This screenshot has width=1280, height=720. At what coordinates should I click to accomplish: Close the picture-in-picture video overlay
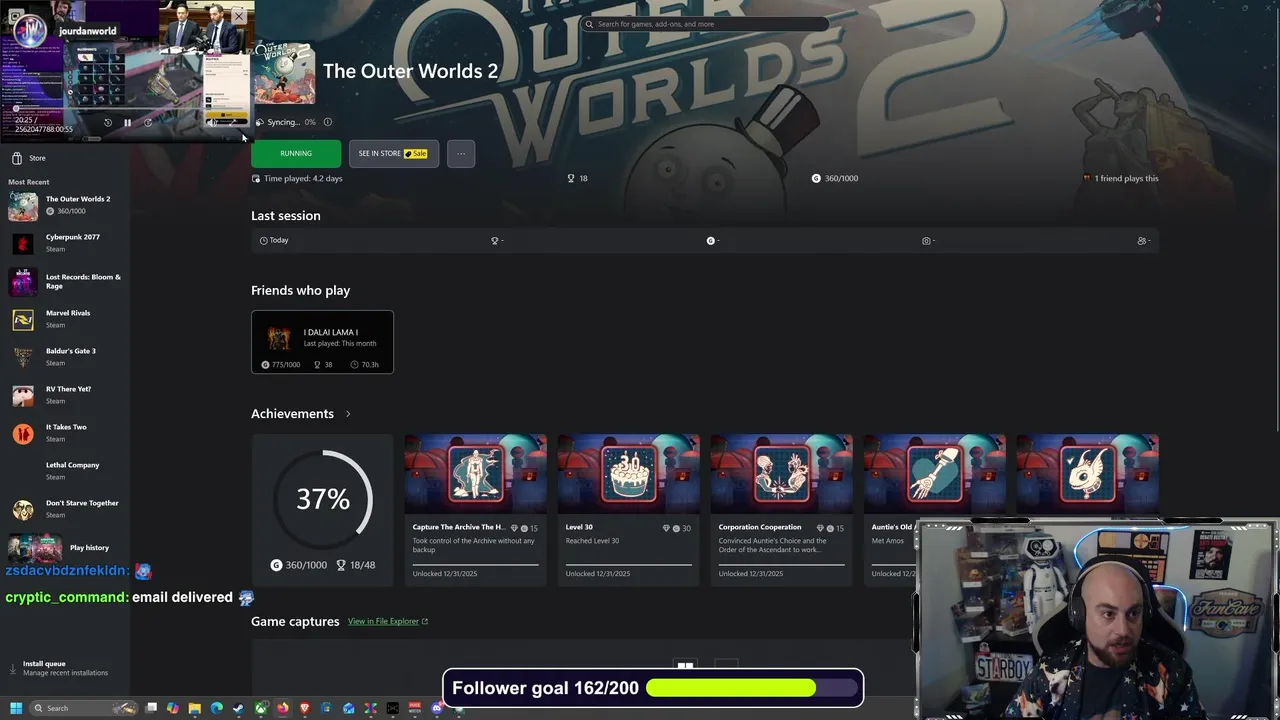click(x=239, y=16)
